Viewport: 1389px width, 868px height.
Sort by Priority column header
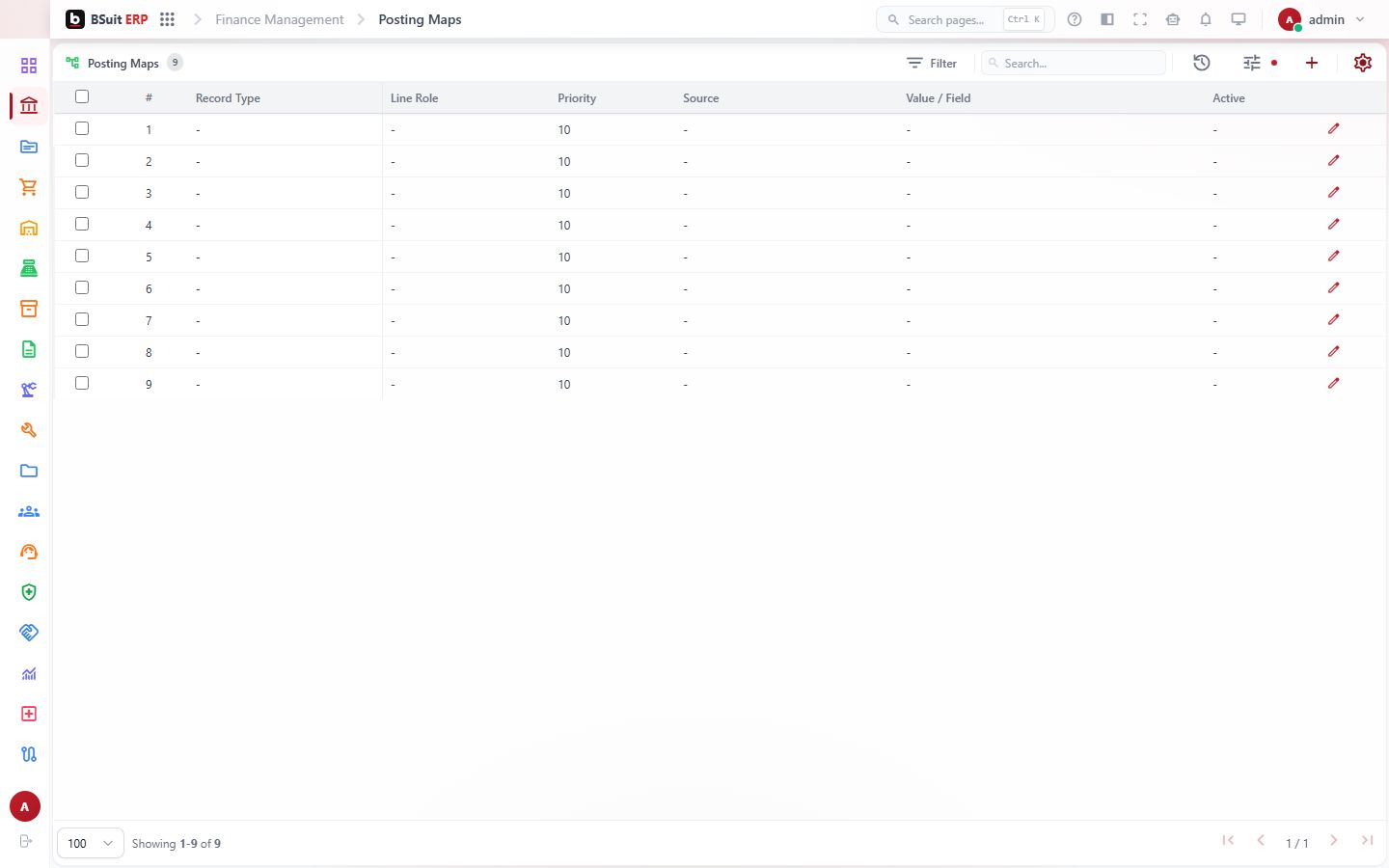click(x=577, y=97)
